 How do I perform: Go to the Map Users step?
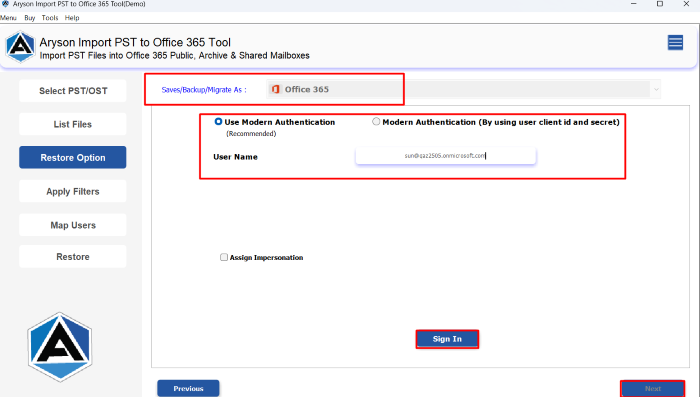tap(73, 225)
